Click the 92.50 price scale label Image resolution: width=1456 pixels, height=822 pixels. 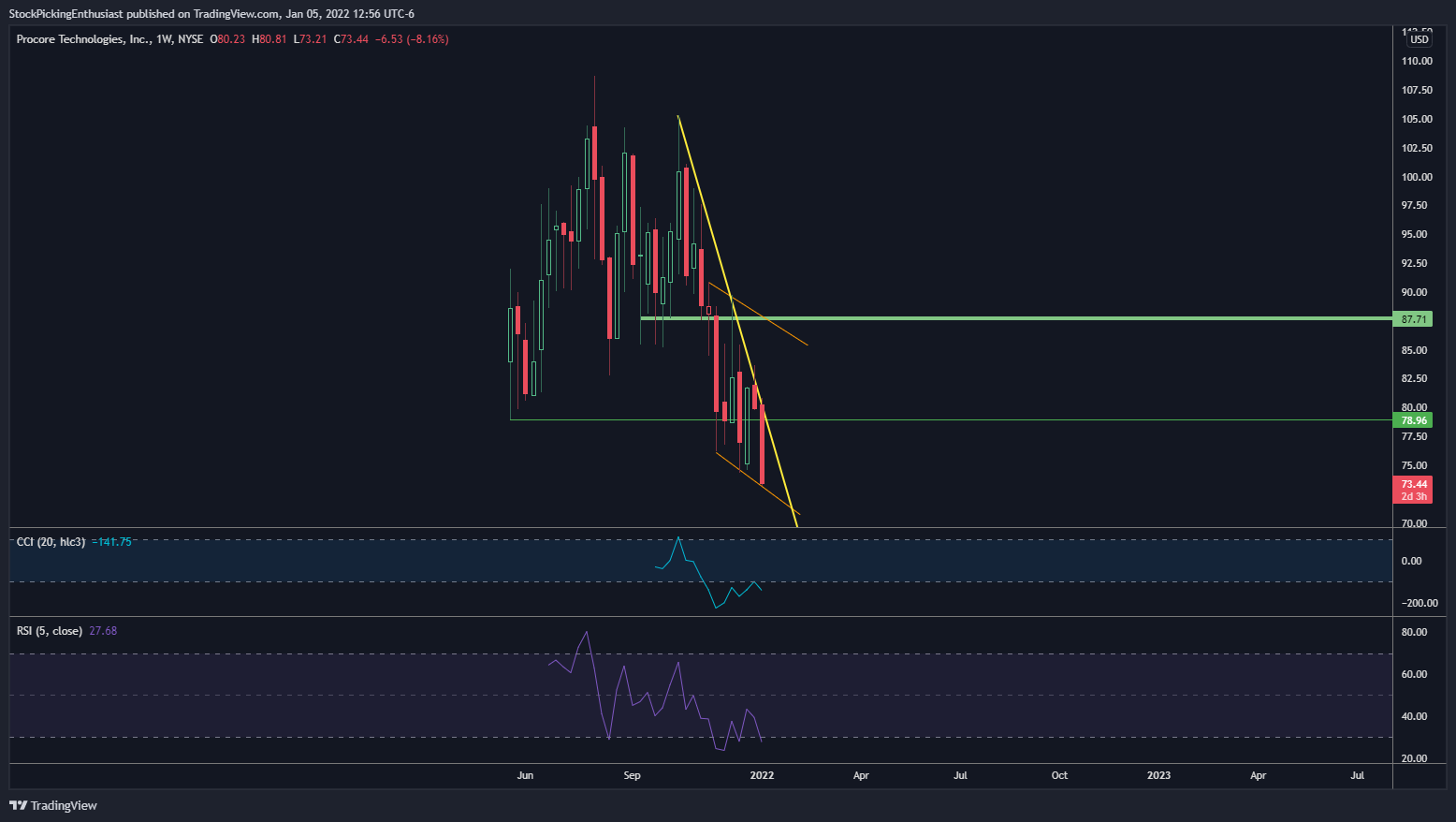coord(1414,263)
